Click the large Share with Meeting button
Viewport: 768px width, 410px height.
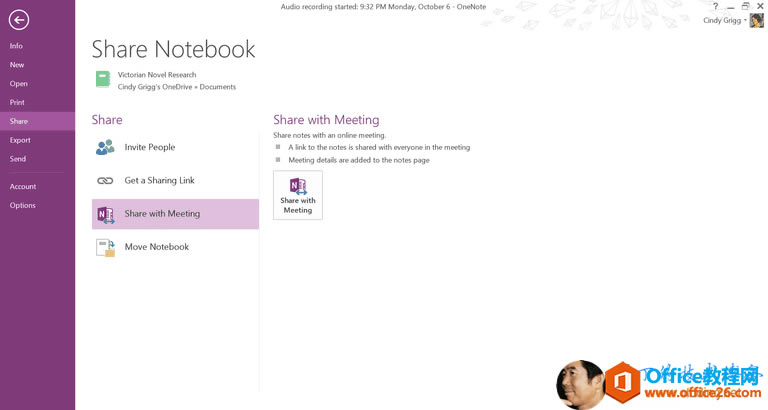[x=298, y=195]
